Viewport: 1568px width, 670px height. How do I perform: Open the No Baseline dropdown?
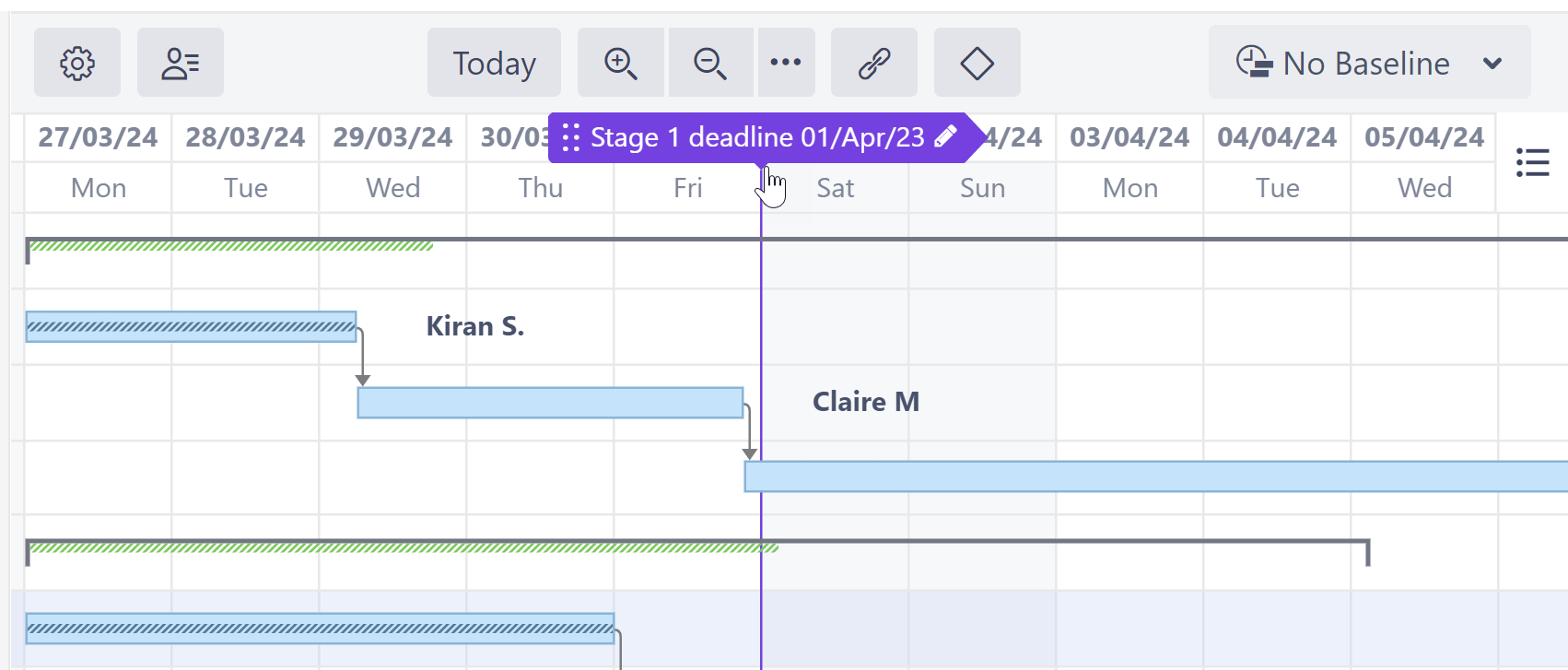[x=1368, y=63]
